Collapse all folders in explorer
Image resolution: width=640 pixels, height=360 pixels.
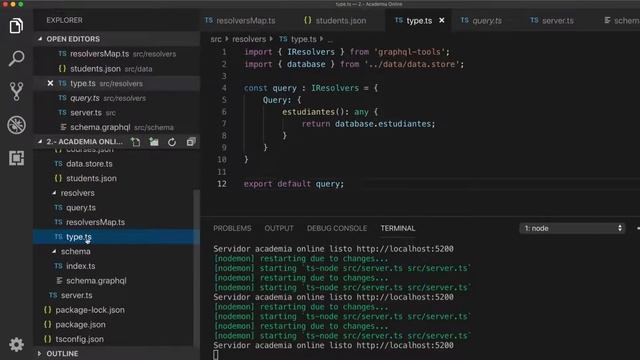[x=191, y=142]
